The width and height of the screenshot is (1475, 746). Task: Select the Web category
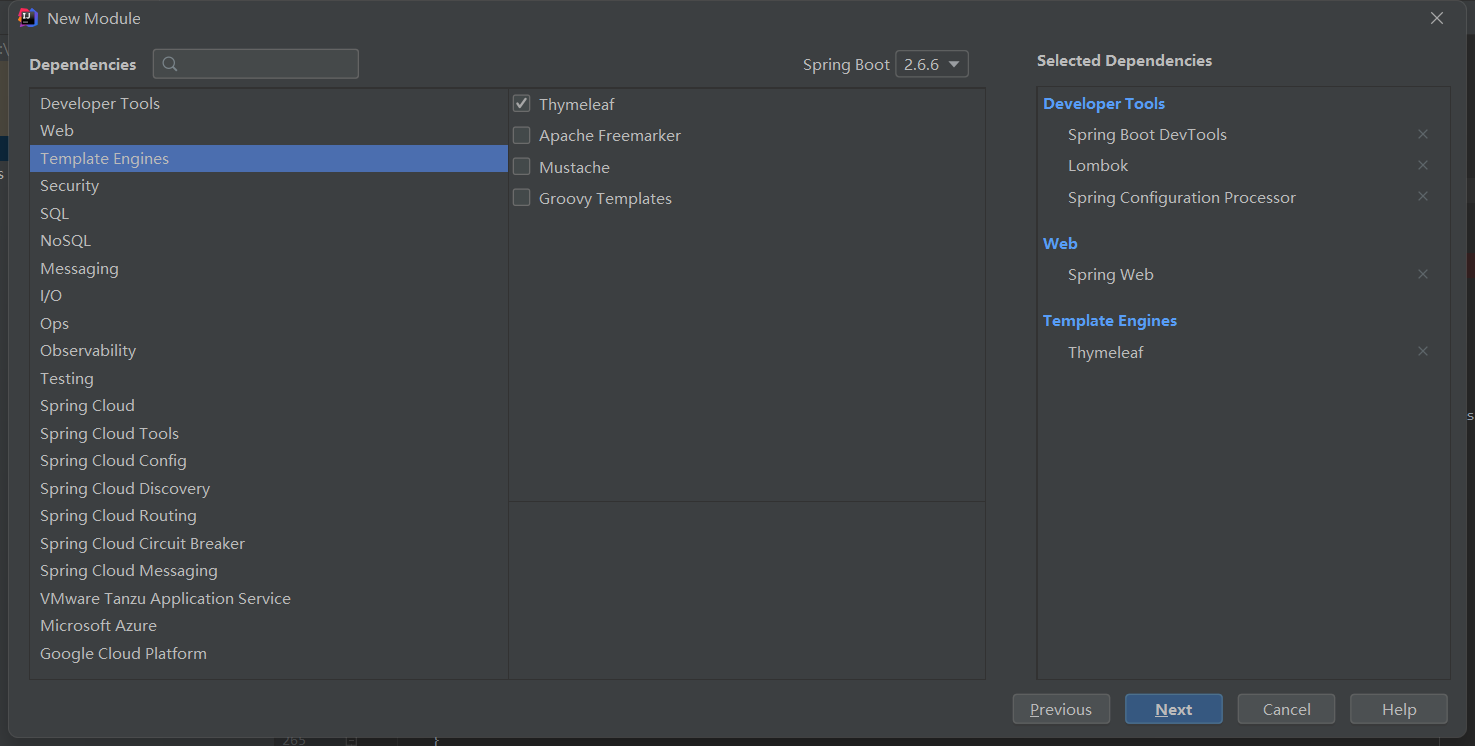tap(269, 131)
